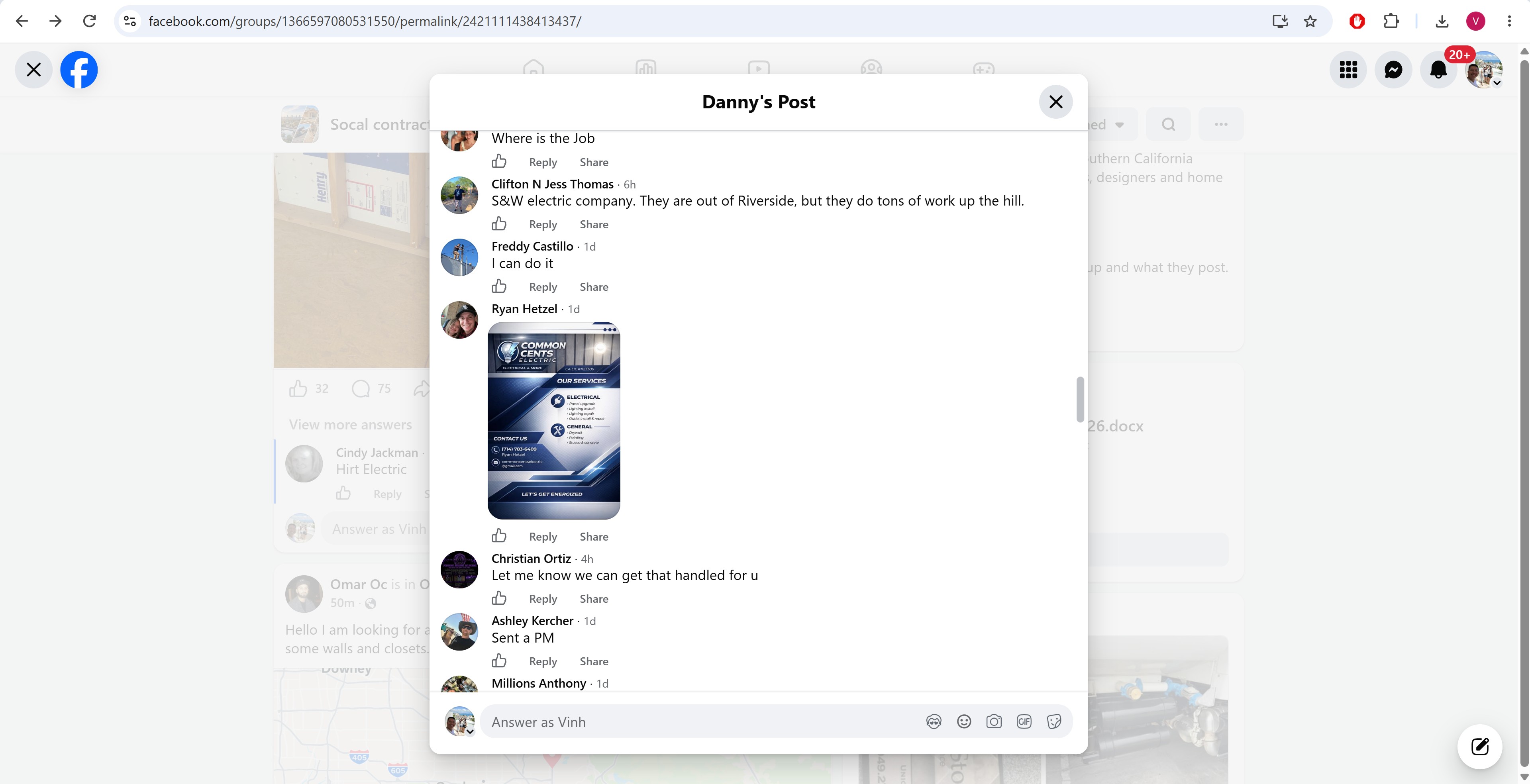The height and width of the screenshot is (784, 1530).
Task: Install app icon in address bar
Action: coord(1280,22)
